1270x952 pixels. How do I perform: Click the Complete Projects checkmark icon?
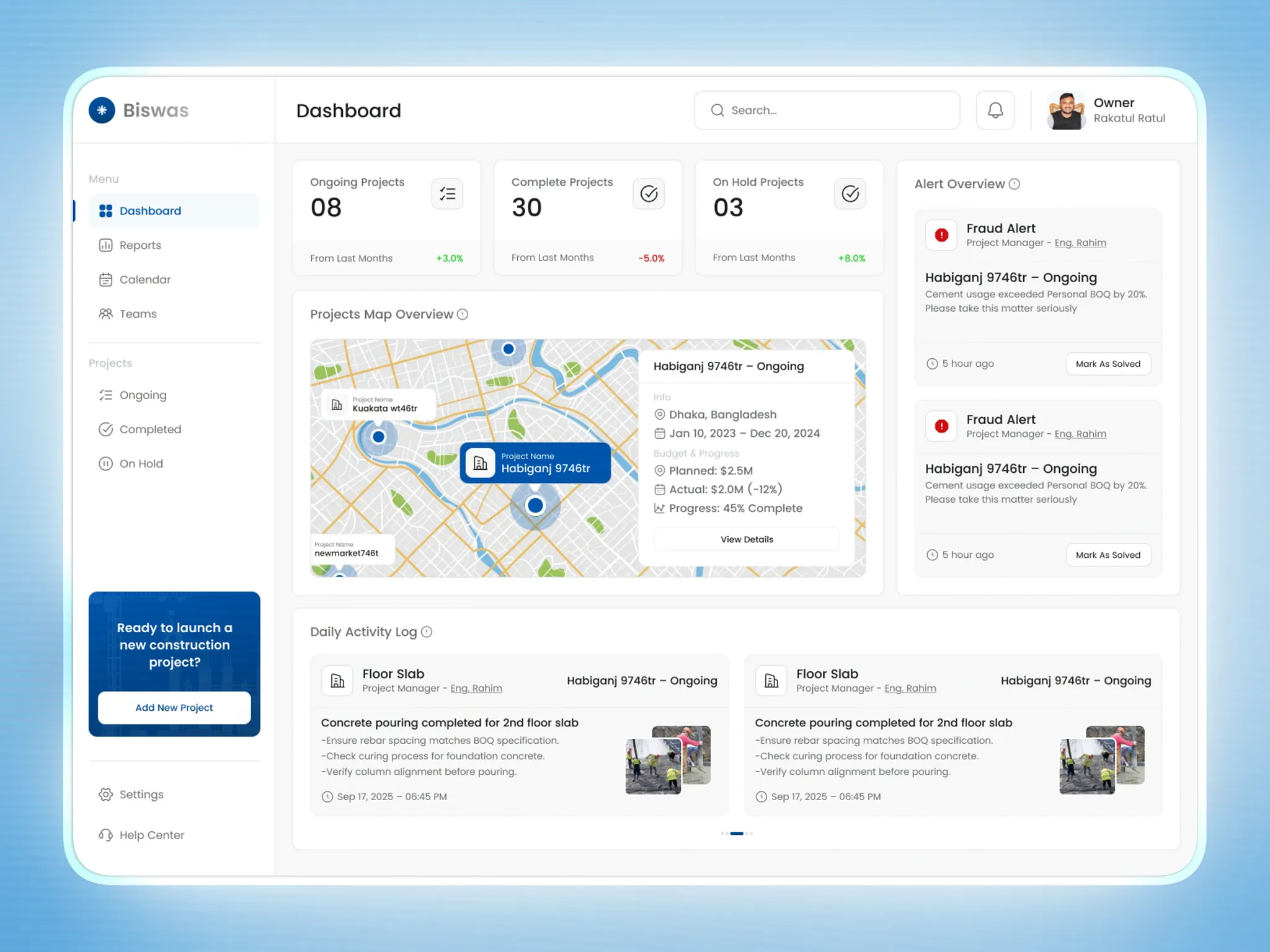[649, 194]
